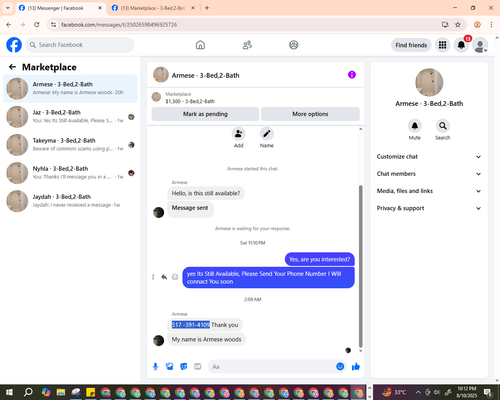Viewport: 500px width, 400px height.
Task: Choose a sticker icon
Action: [184, 367]
